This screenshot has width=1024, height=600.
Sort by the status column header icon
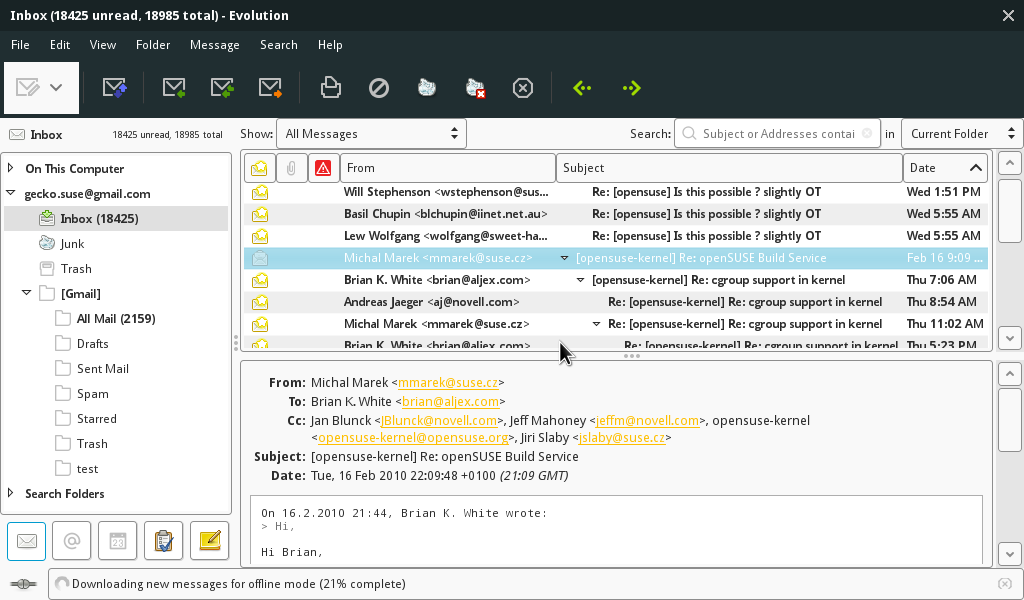(259, 168)
